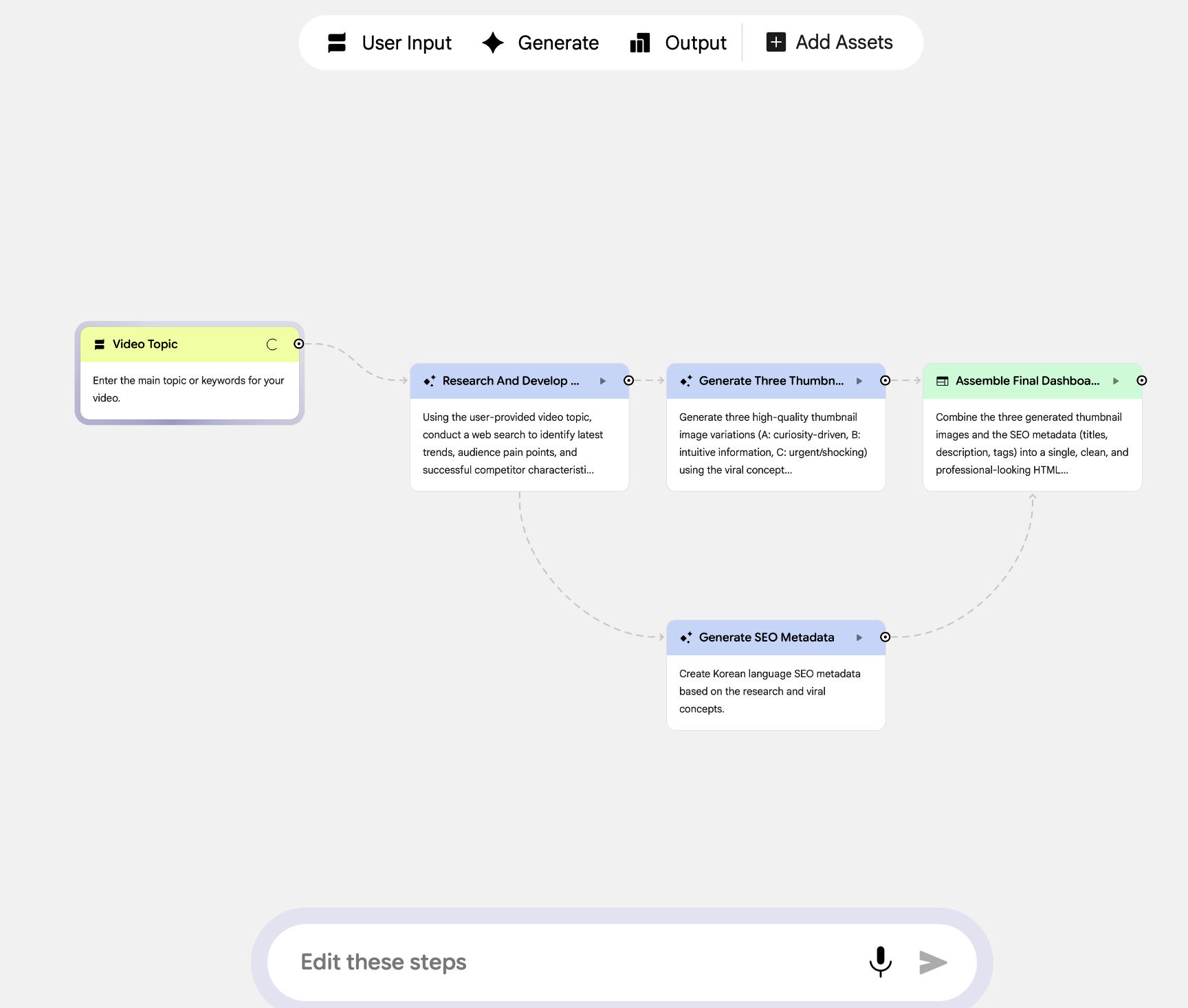Run the Assemble Final Dashboard step
This screenshot has height=1008, width=1188.
point(1116,381)
